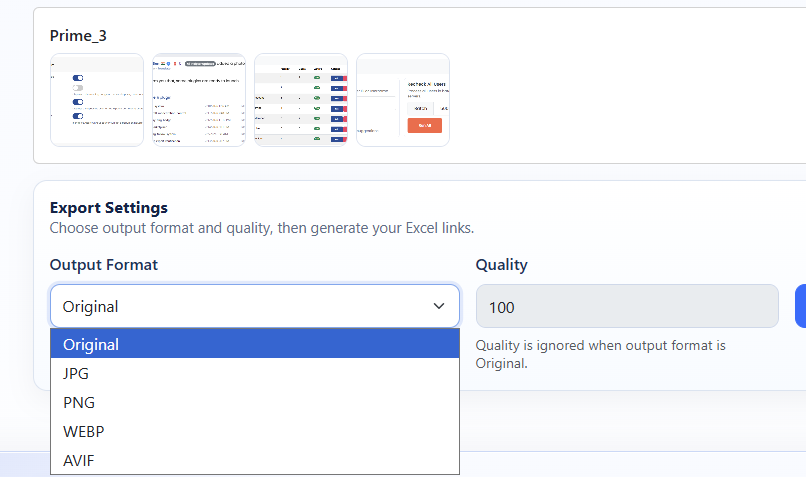Pick AVIF from the format list
The height and width of the screenshot is (477, 806).
click(254, 460)
